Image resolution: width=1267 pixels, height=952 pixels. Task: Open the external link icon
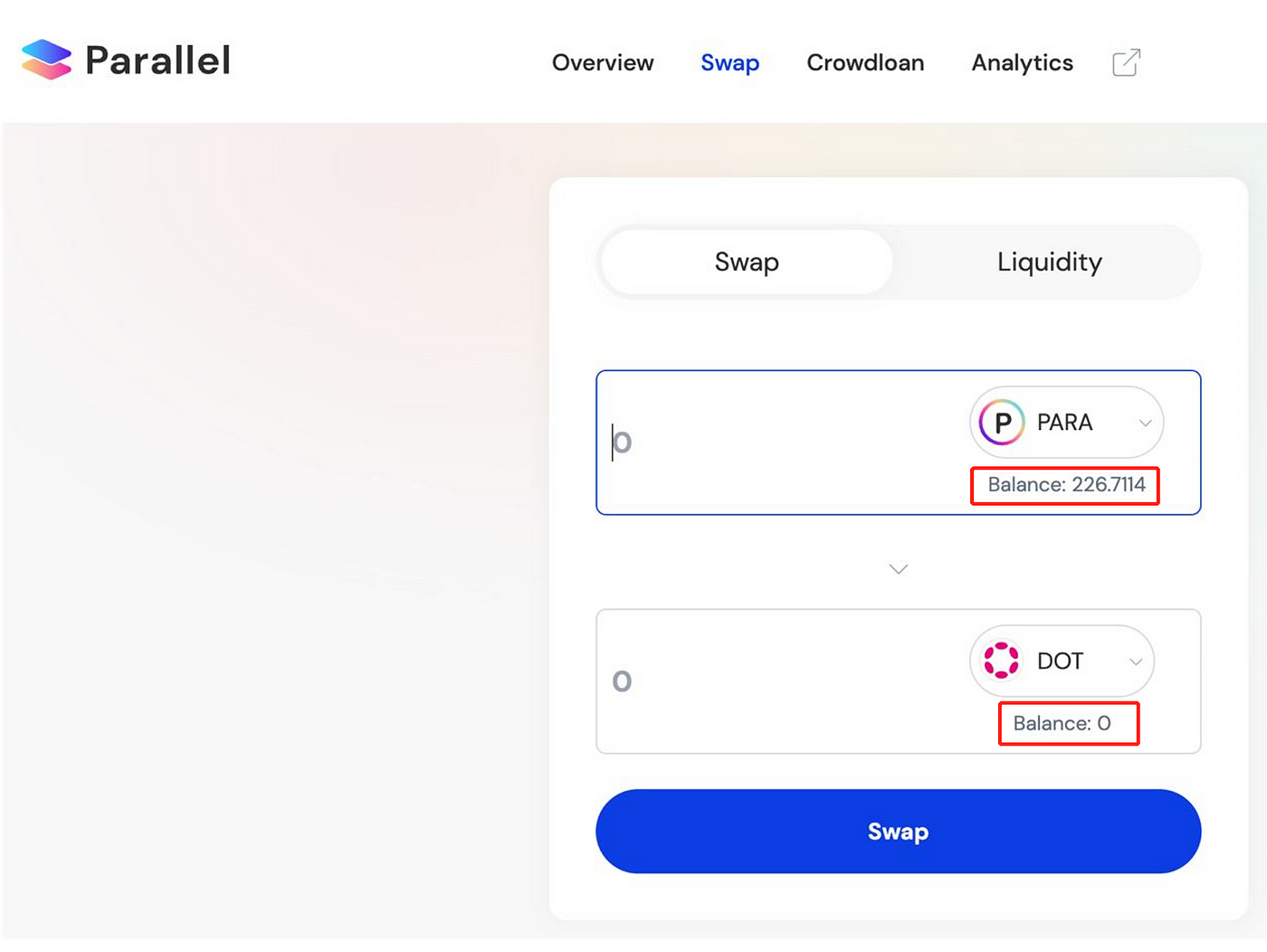(x=1126, y=62)
